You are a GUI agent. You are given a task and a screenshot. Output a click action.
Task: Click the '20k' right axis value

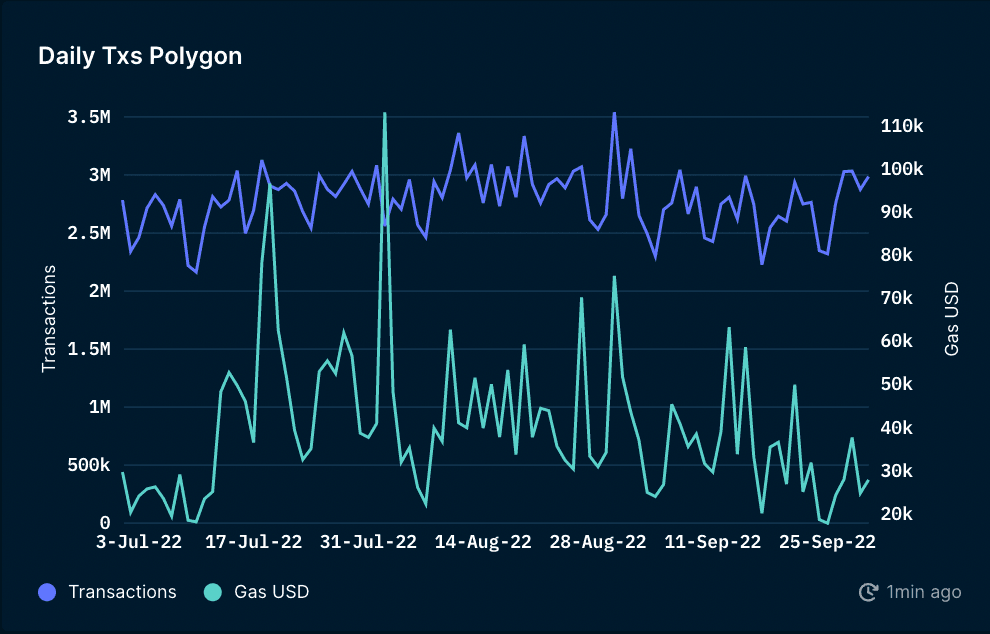[897, 514]
